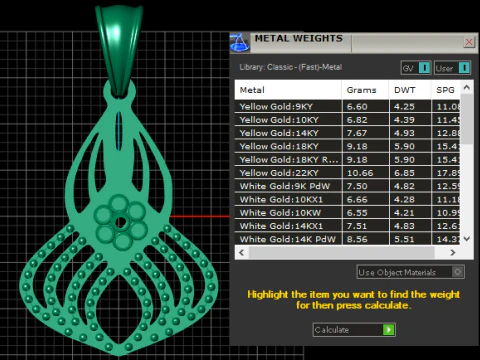
Task: Select the Yellow Gold:14KY row
Action: (347, 133)
